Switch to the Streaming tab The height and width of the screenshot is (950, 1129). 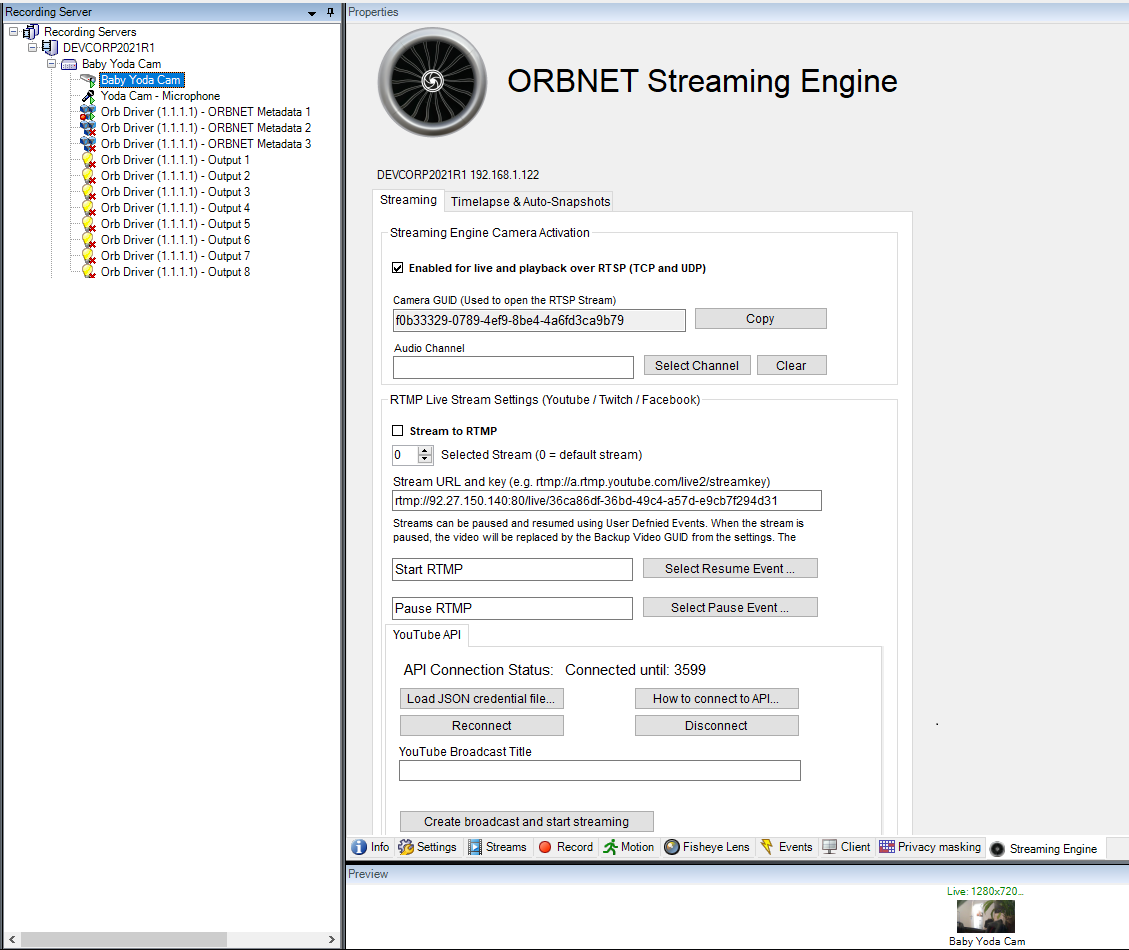pos(408,200)
